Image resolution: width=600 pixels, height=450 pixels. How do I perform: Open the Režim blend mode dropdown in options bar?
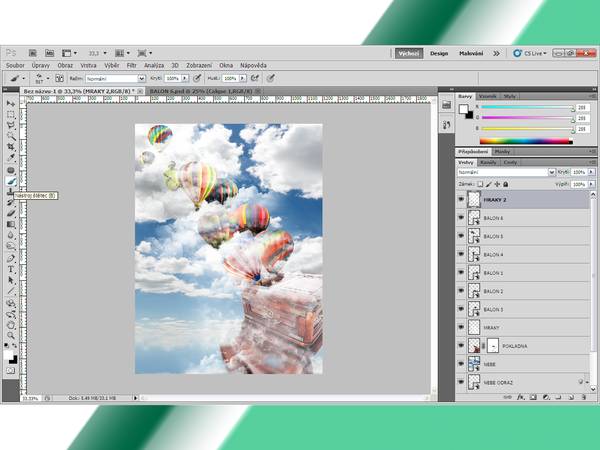[x=115, y=77]
